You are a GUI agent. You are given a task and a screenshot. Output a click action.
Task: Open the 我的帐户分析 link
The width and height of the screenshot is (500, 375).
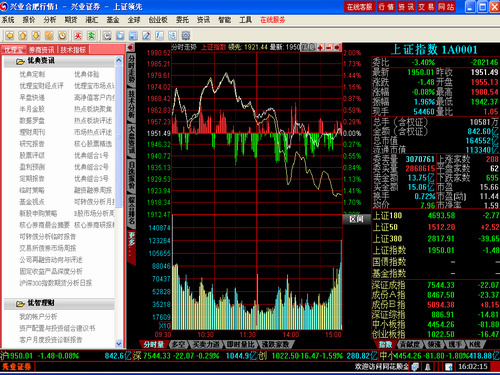38,316
